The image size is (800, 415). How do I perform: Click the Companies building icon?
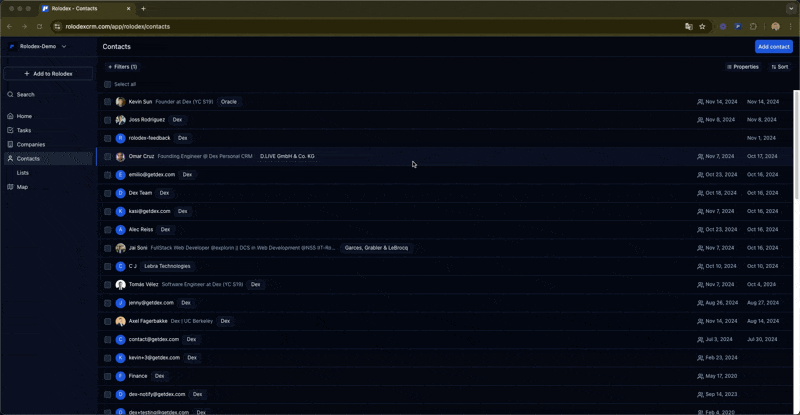10,144
